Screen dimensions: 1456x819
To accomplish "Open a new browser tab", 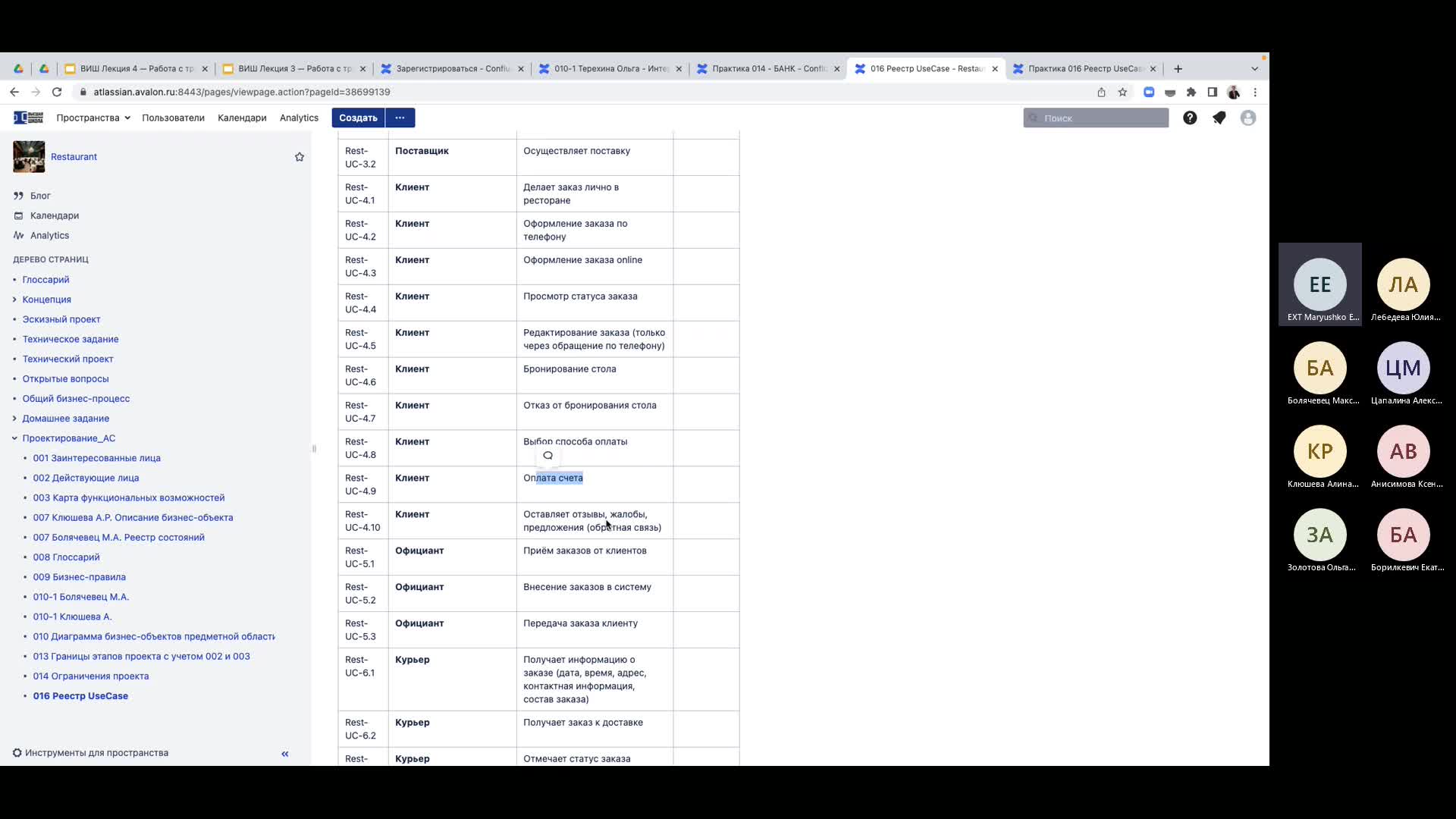I will pyautogui.click(x=1178, y=68).
